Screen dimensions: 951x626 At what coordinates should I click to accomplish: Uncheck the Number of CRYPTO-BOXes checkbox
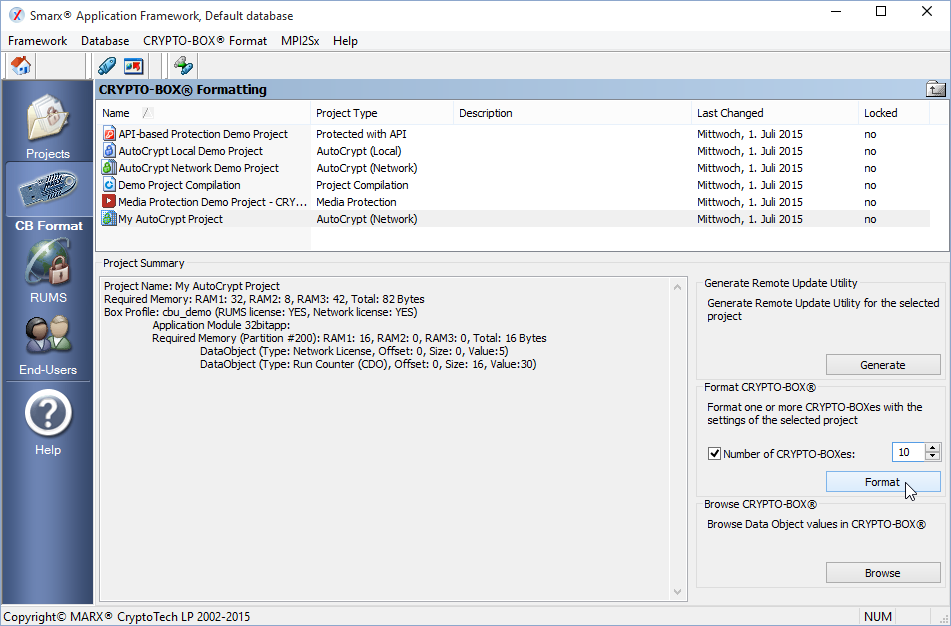pyautogui.click(x=714, y=453)
